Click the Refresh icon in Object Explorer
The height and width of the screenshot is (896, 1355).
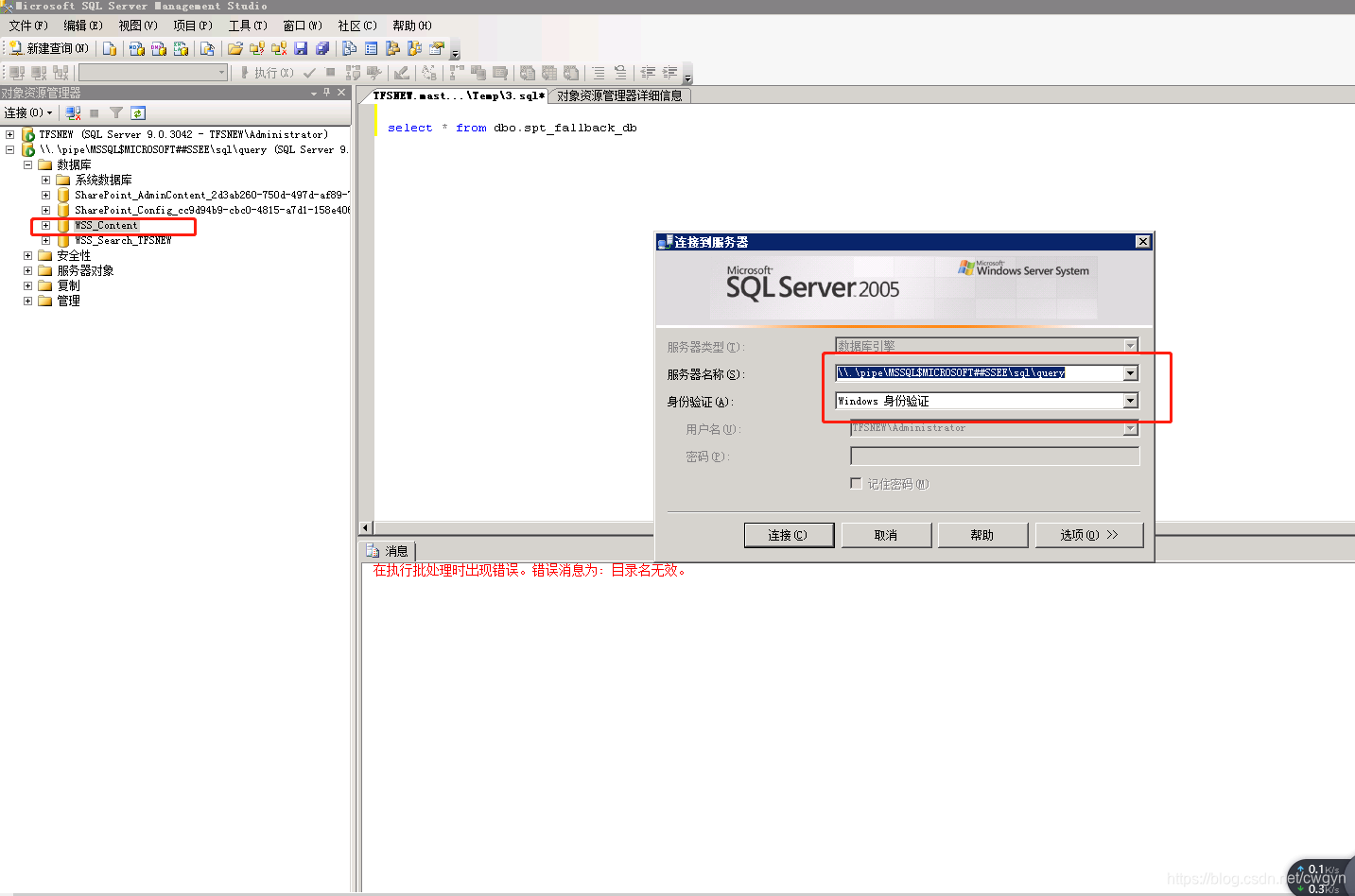[x=138, y=112]
